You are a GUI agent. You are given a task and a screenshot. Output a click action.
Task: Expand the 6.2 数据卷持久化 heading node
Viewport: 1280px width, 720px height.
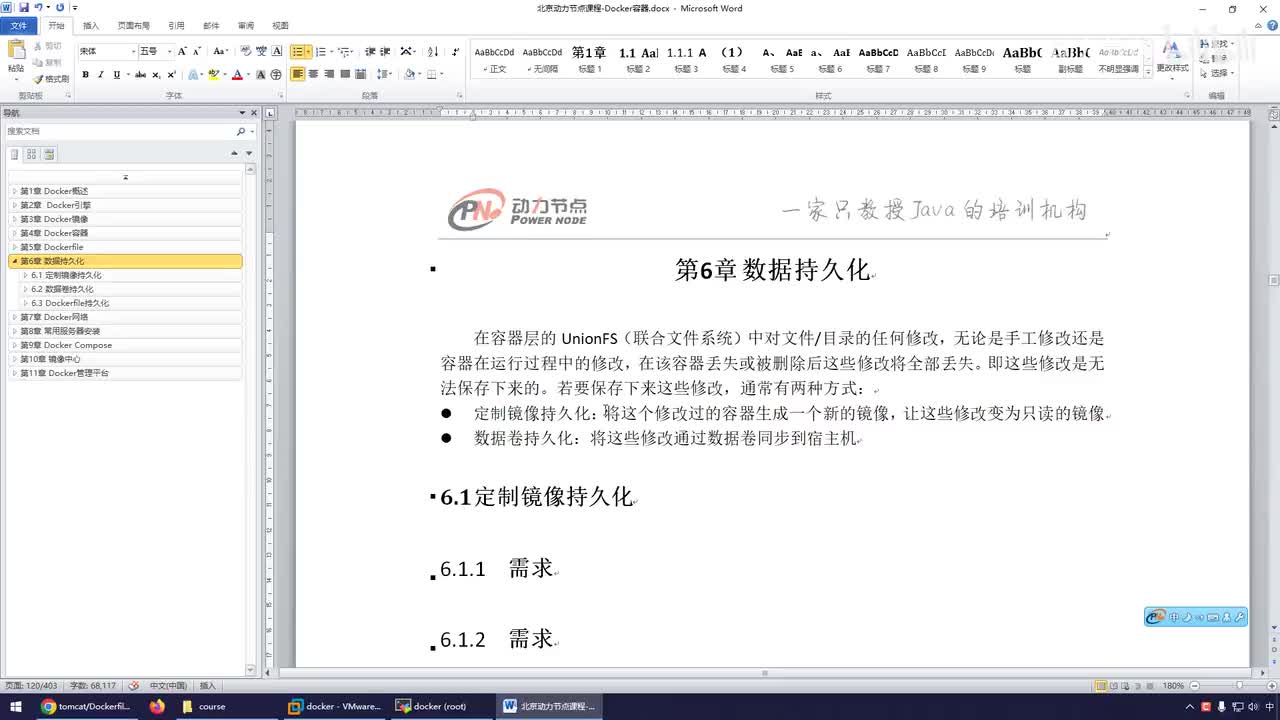coord(25,289)
